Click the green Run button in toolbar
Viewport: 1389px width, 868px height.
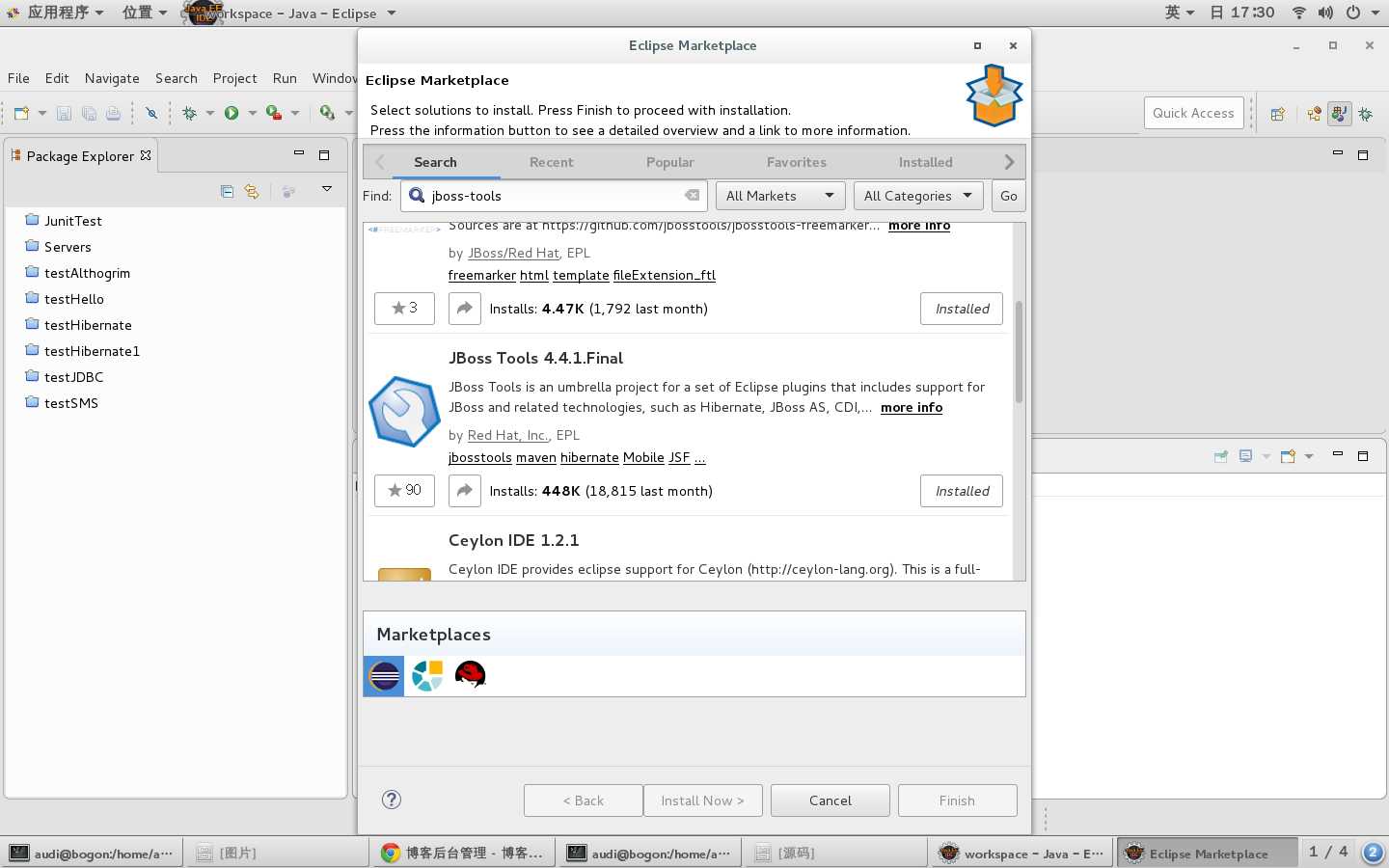point(231,113)
